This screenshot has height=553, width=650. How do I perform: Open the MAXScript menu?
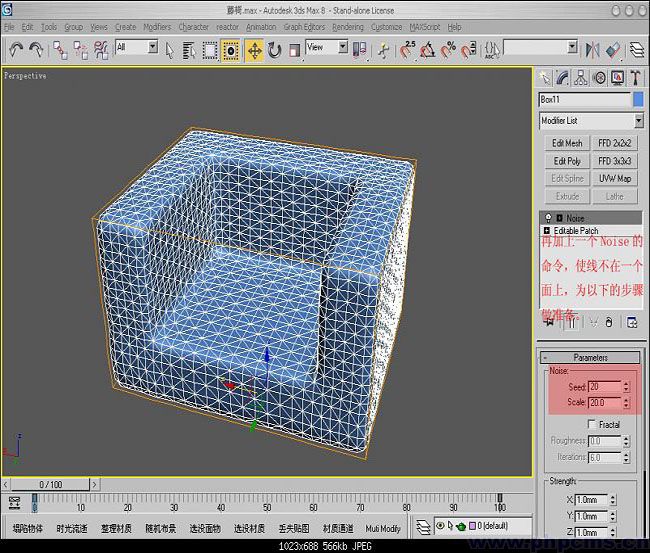(x=424, y=27)
